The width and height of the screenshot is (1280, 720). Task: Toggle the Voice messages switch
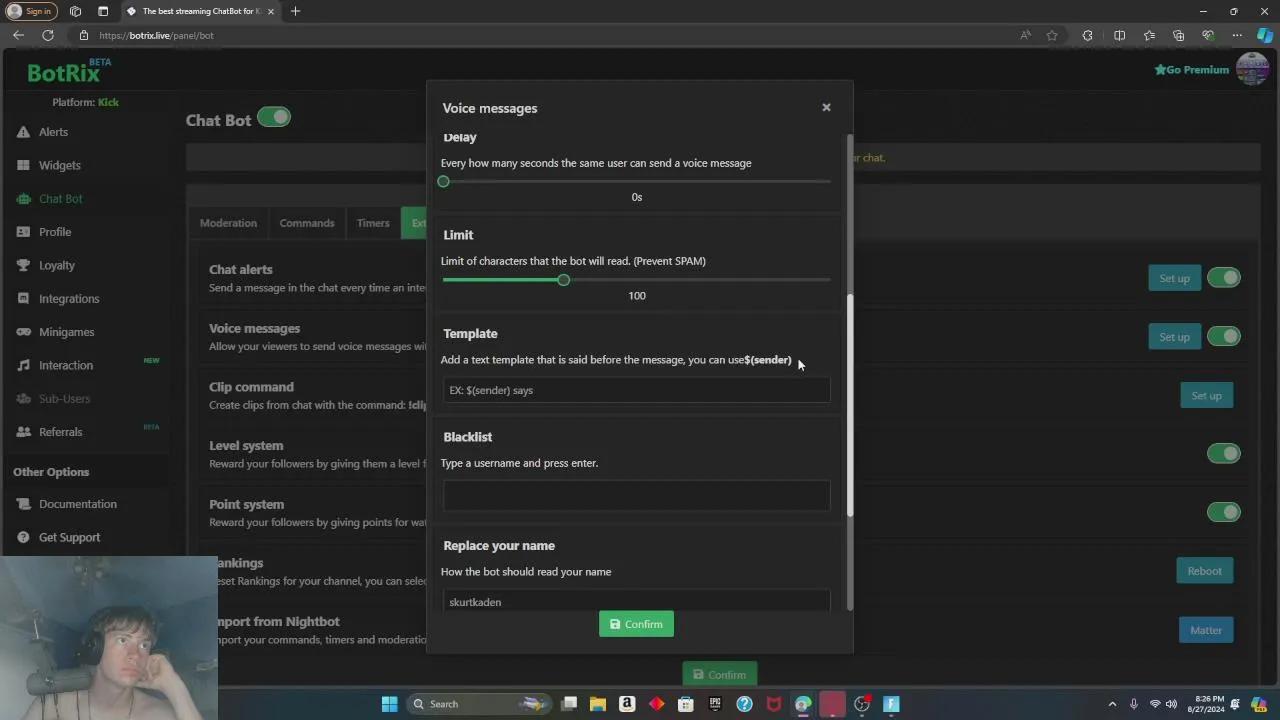point(1223,336)
